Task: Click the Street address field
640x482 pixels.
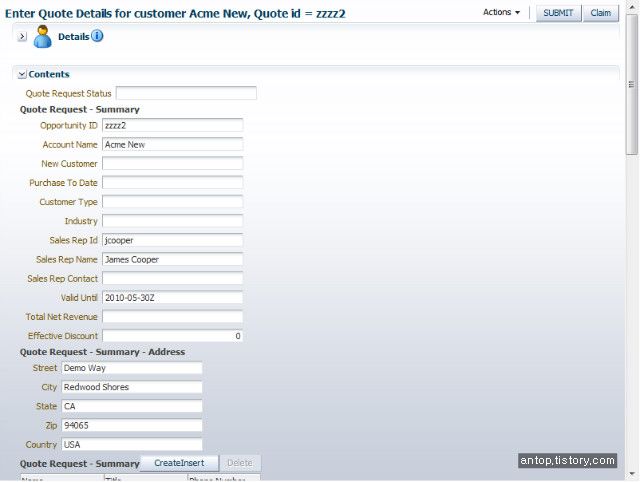Action: click(132, 368)
